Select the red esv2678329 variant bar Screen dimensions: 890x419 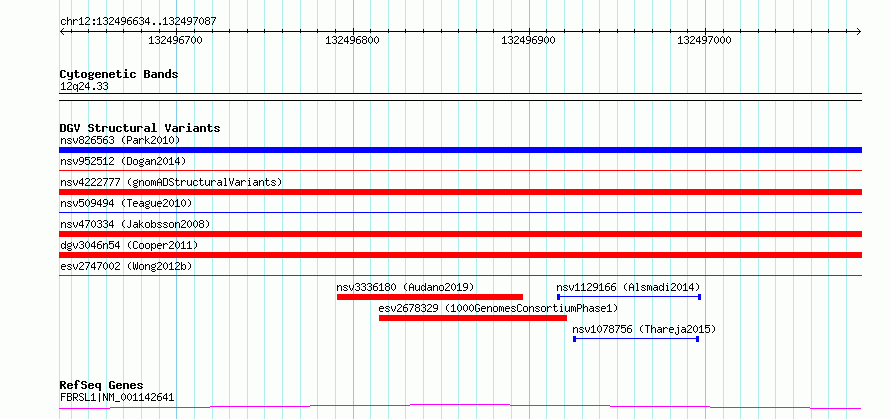coord(473,318)
